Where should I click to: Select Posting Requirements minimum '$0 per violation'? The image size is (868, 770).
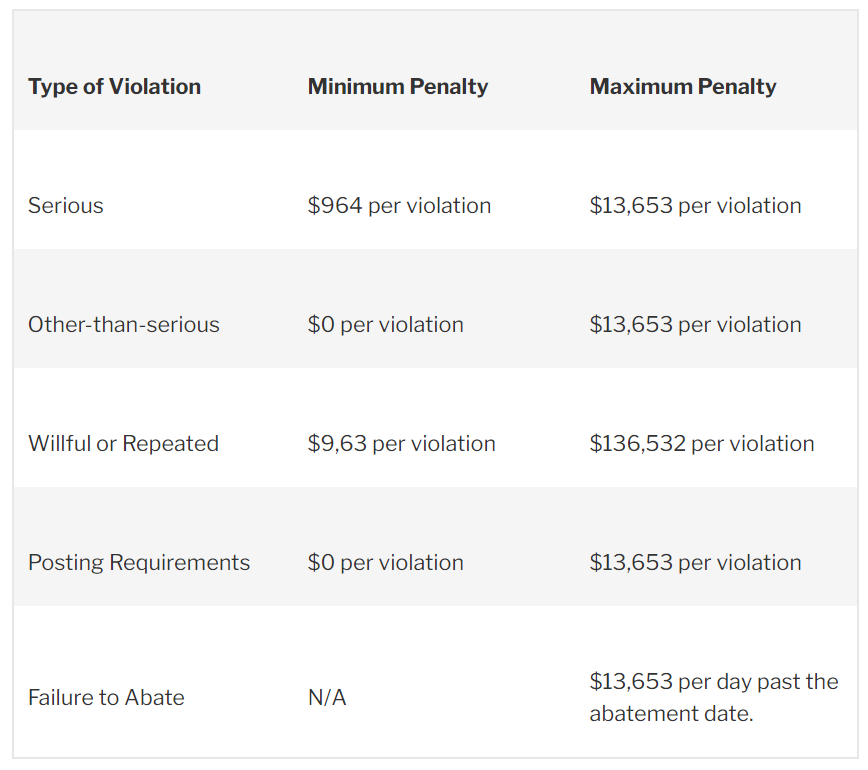(x=385, y=563)
